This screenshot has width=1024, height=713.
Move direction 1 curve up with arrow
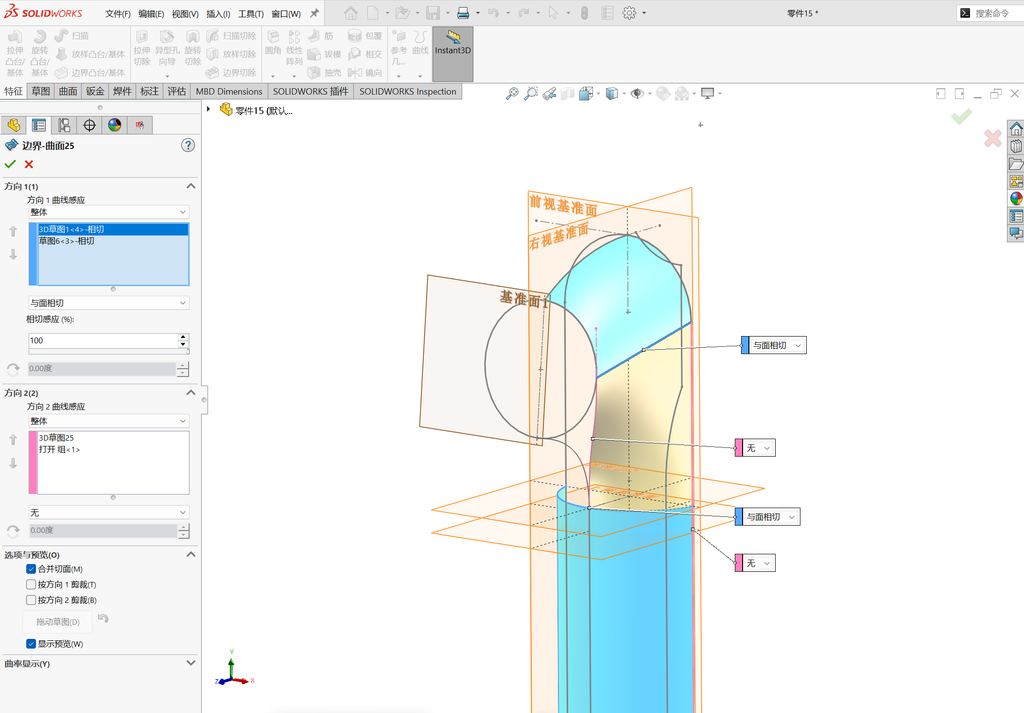[13, 231]
